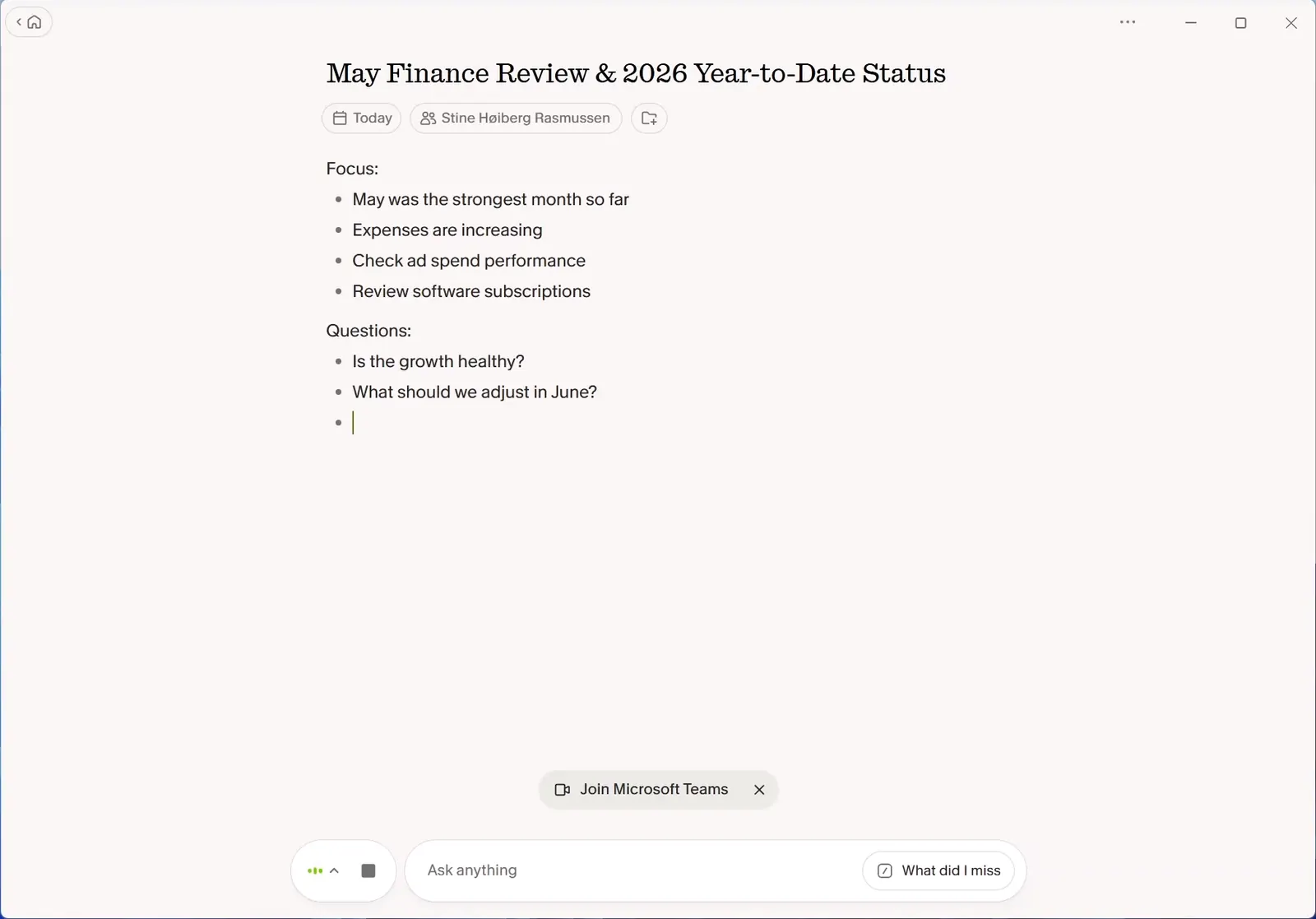This screenshot has height=919, width=1316.
Task: Click the video camera icon in the Teams prompt
Action: pyautogui.click(x=563, y=790)
